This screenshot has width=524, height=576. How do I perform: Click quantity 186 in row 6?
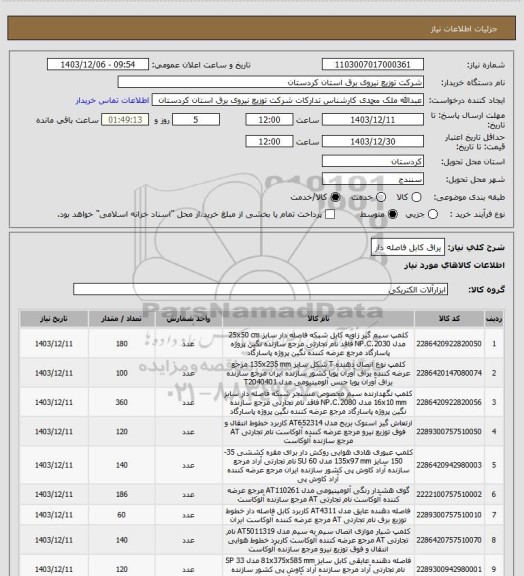click(x=122, y=494)
